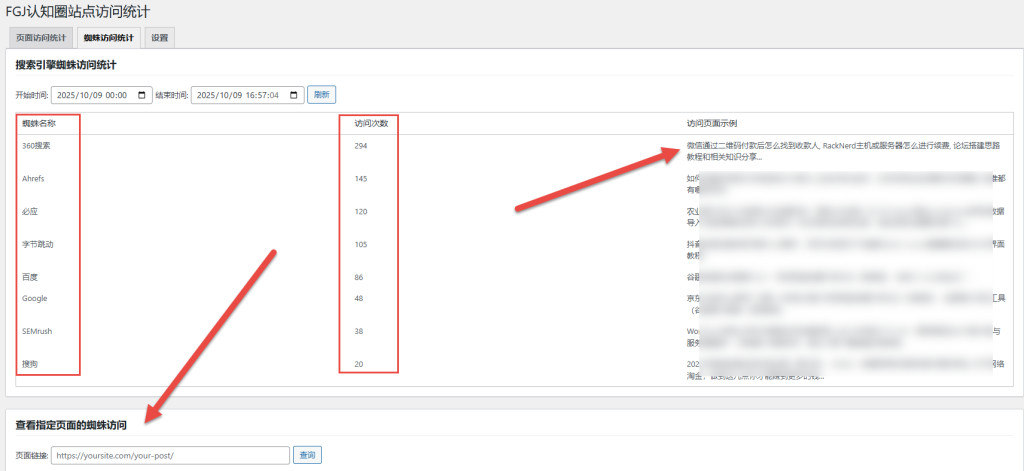Click the 访问次数 column header
Image resolution: width=1024 pixels, height=471 pixels.
(370, 123)
